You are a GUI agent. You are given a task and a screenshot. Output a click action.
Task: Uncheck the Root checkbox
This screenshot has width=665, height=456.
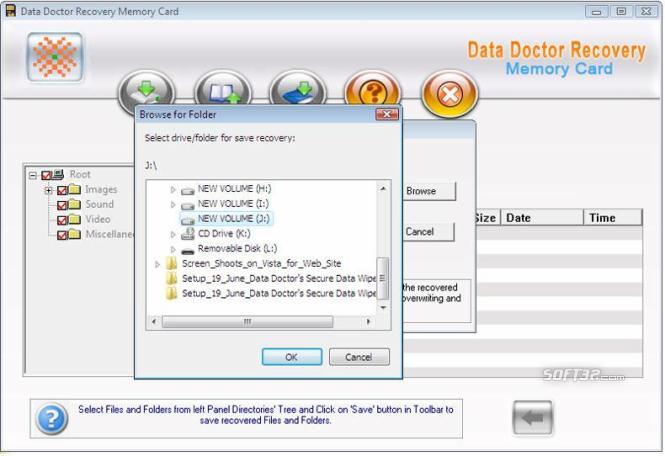click(46, 175)
